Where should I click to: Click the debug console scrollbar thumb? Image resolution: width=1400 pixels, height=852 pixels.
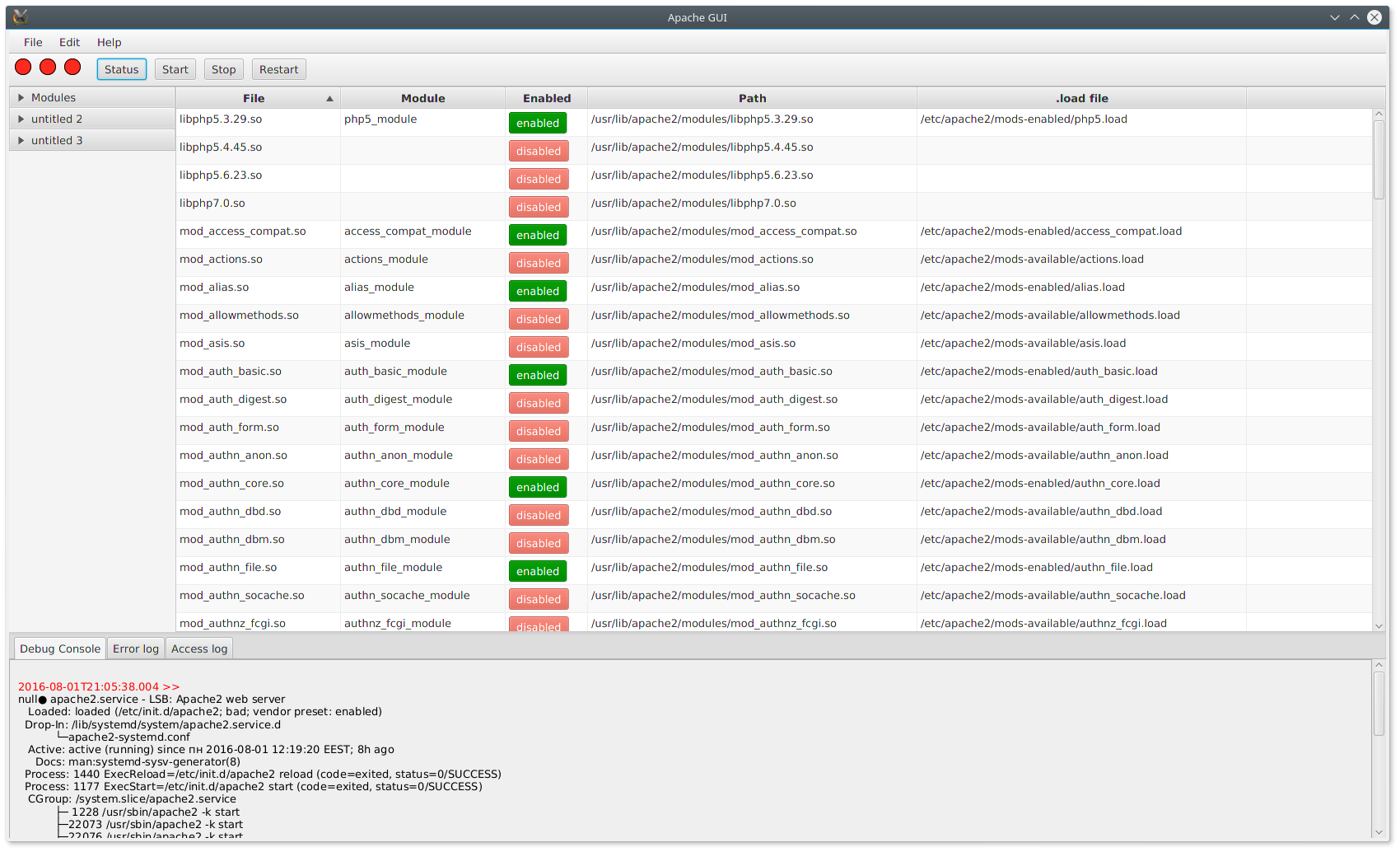pyautogui.click(x=1379, y=703)
